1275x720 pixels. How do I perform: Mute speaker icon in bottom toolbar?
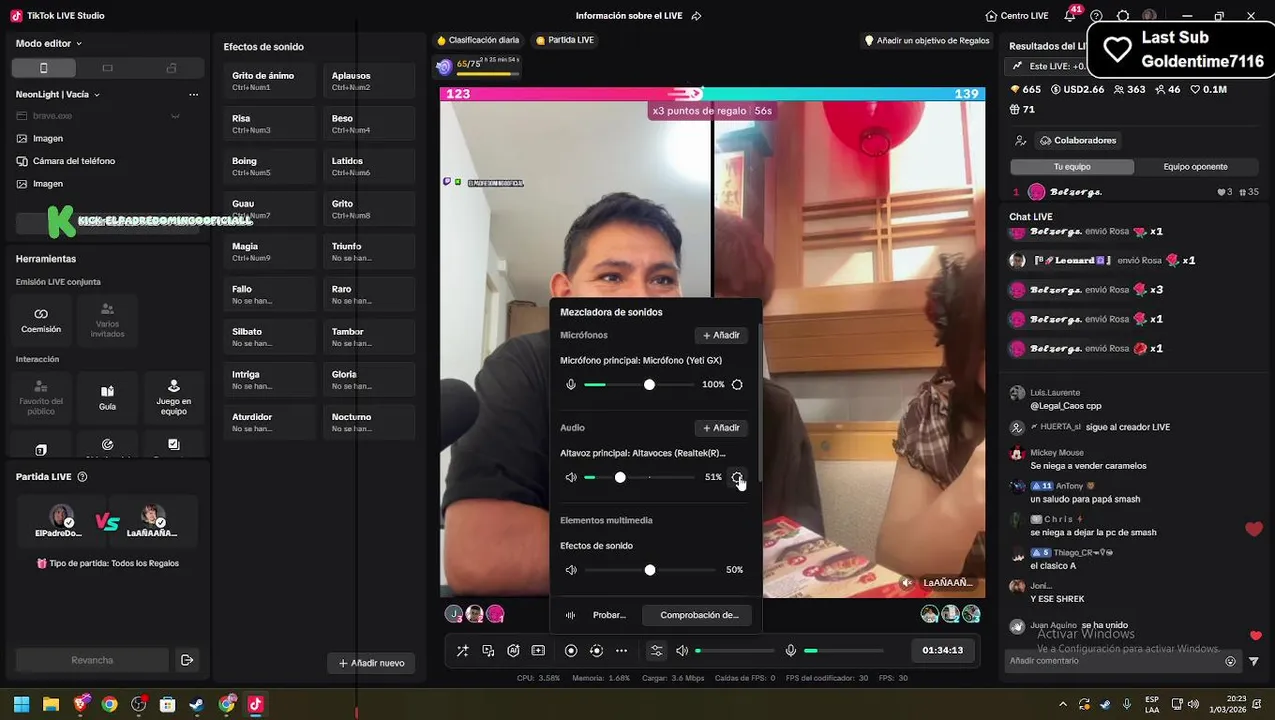tap(682, 651)
